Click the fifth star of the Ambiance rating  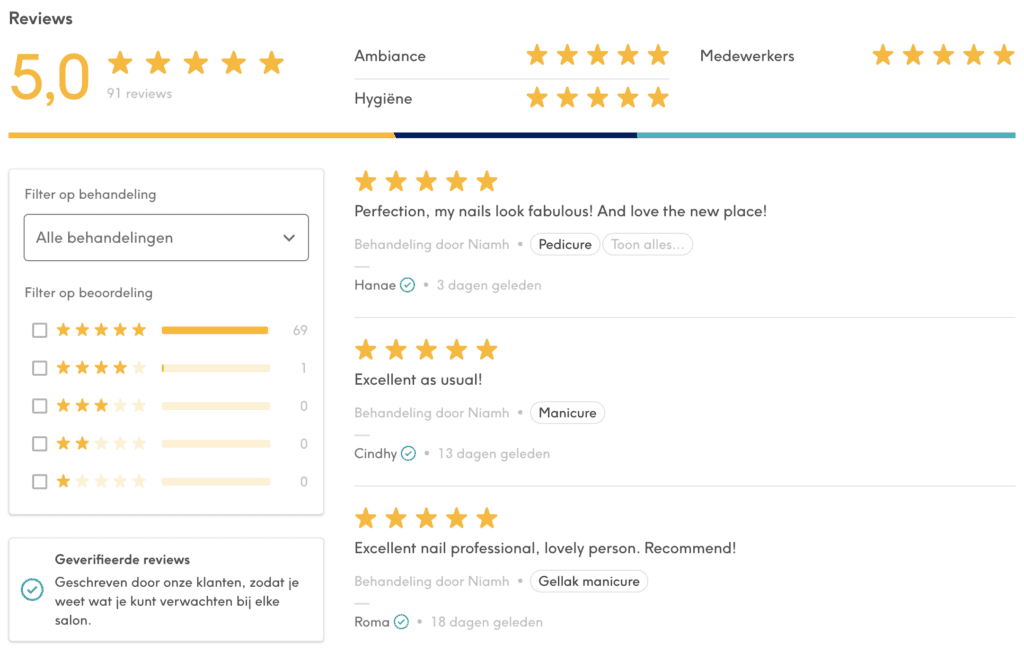pos(658,56)
